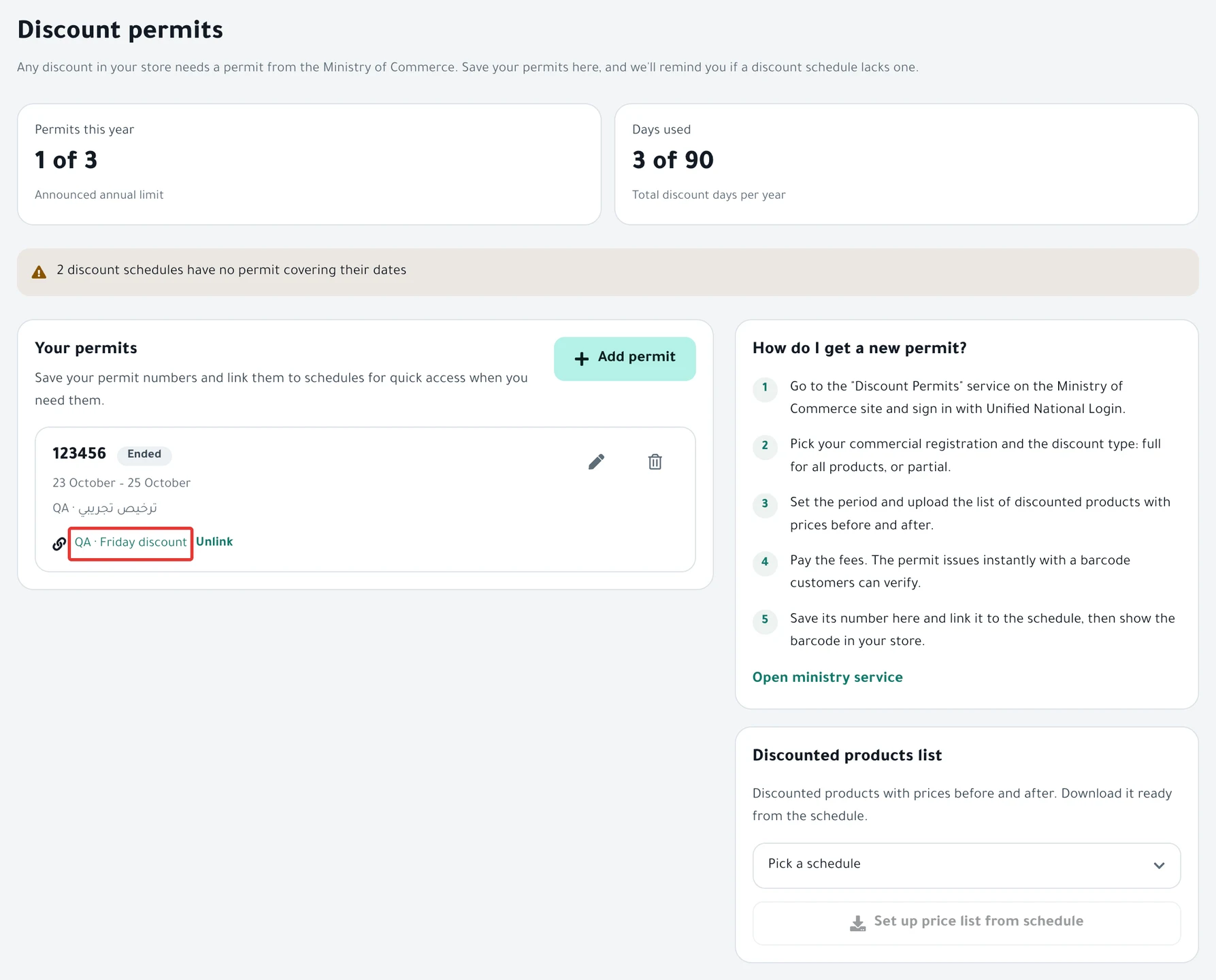
Task: Edit permit 123456 with the pencil icon
Action: coord(596,462)
